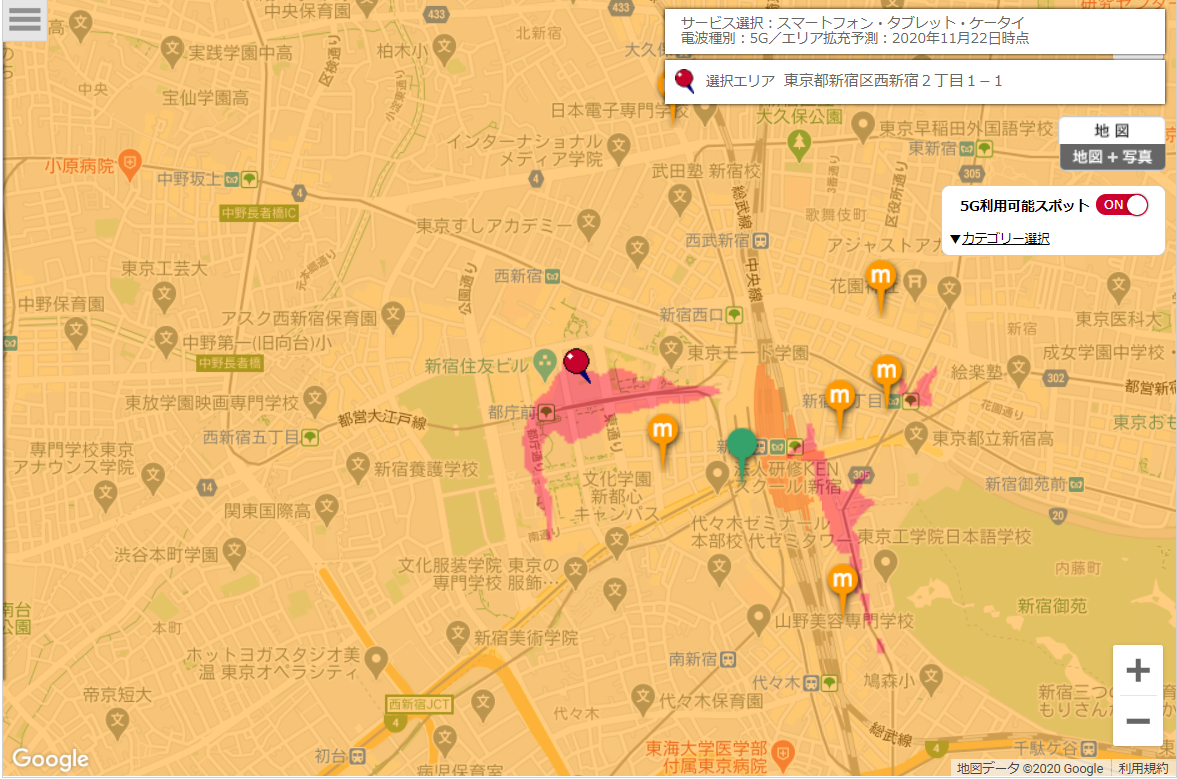1177x779 pixels.
Task: Click the 初台 station icon
Action: tap(358, 756)
